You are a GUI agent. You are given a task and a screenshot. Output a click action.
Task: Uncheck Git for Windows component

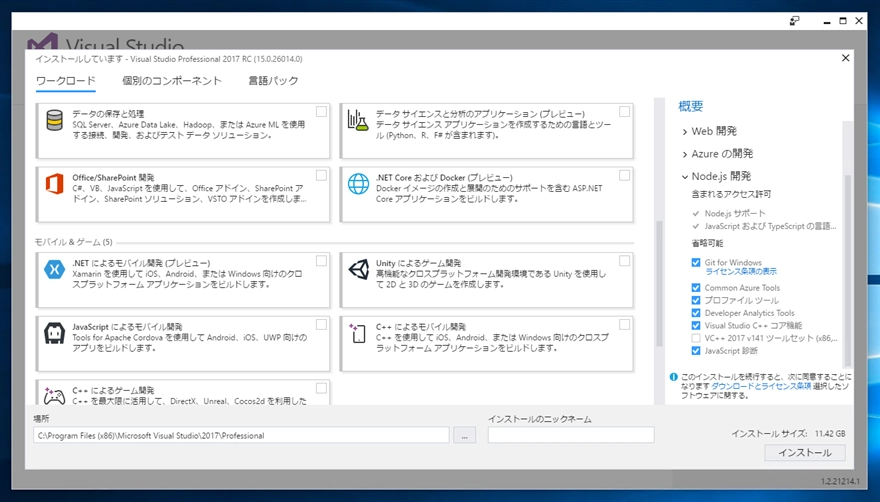[696, 262]
